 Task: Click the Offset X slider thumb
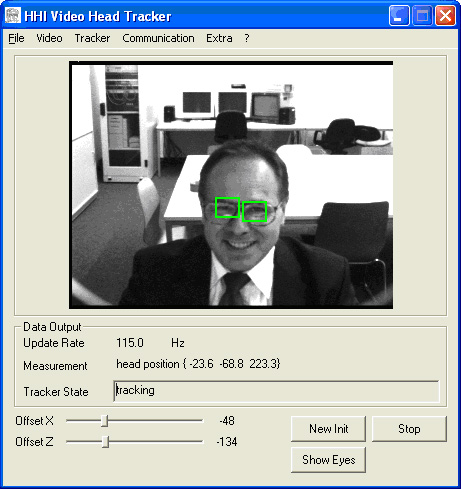[105, 421]
